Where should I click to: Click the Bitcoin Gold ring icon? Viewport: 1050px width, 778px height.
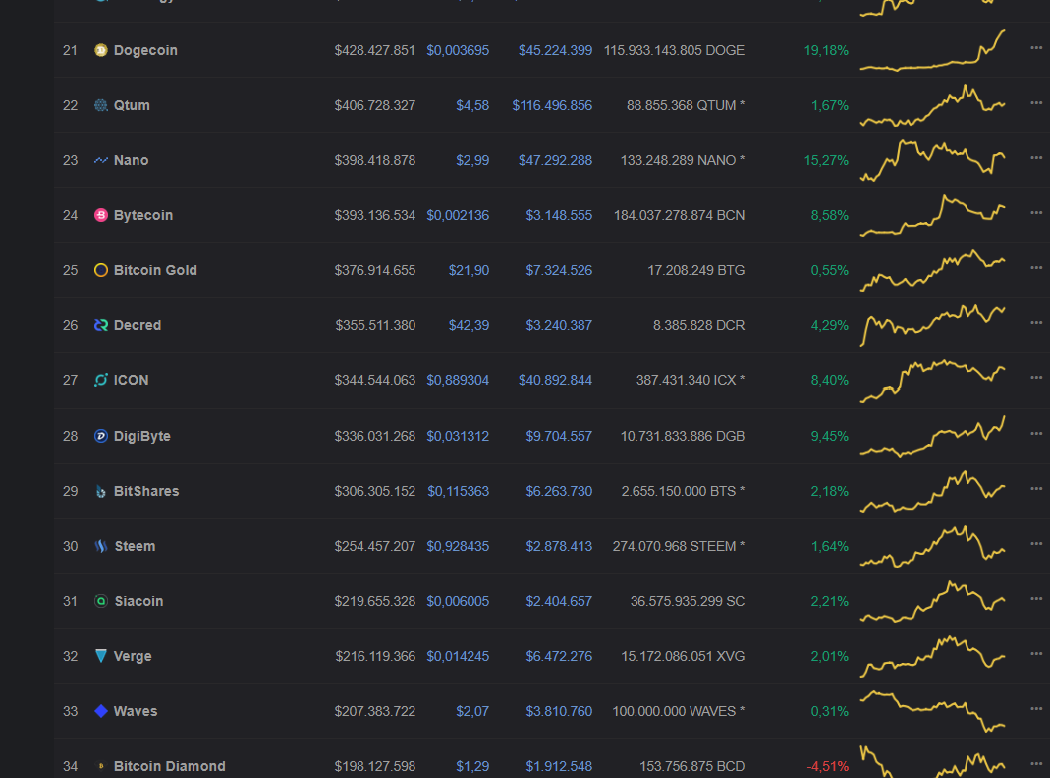coord(100,270)
